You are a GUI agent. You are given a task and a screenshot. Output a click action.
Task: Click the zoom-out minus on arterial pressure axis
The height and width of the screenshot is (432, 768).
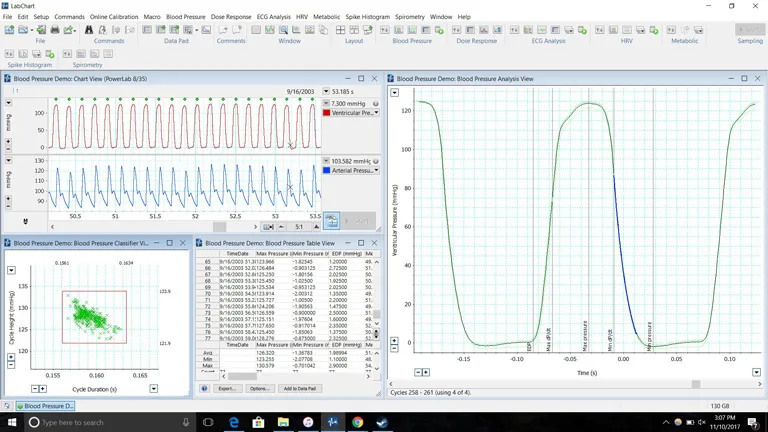tap(9, 207)
